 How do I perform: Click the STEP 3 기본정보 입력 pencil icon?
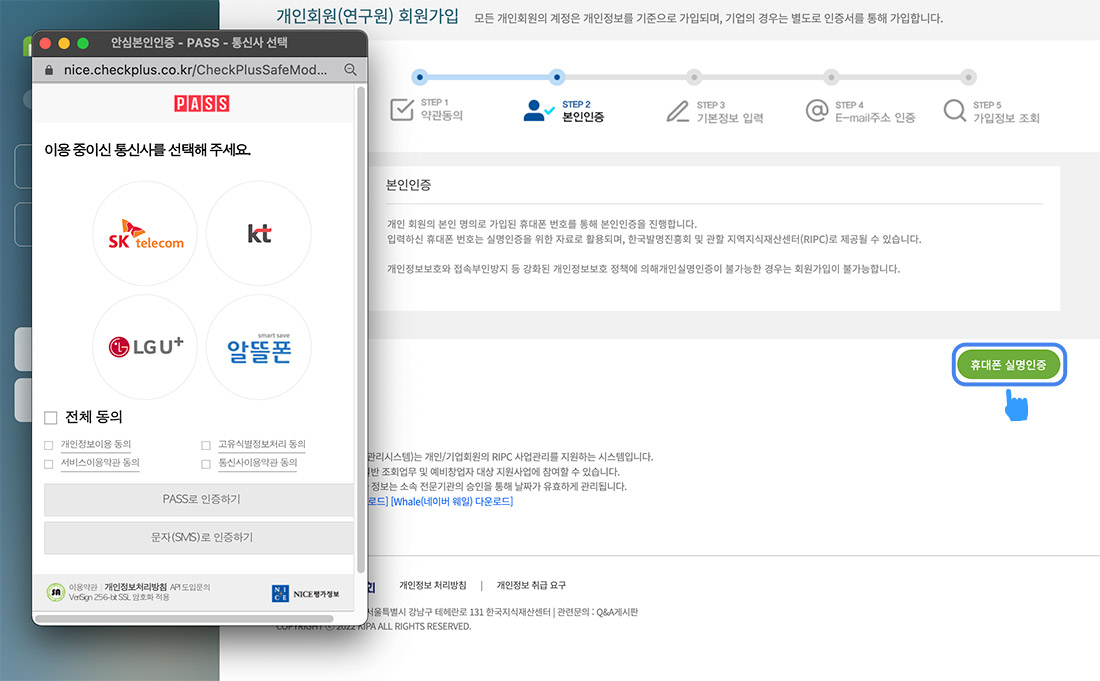(x=678, y=110)
